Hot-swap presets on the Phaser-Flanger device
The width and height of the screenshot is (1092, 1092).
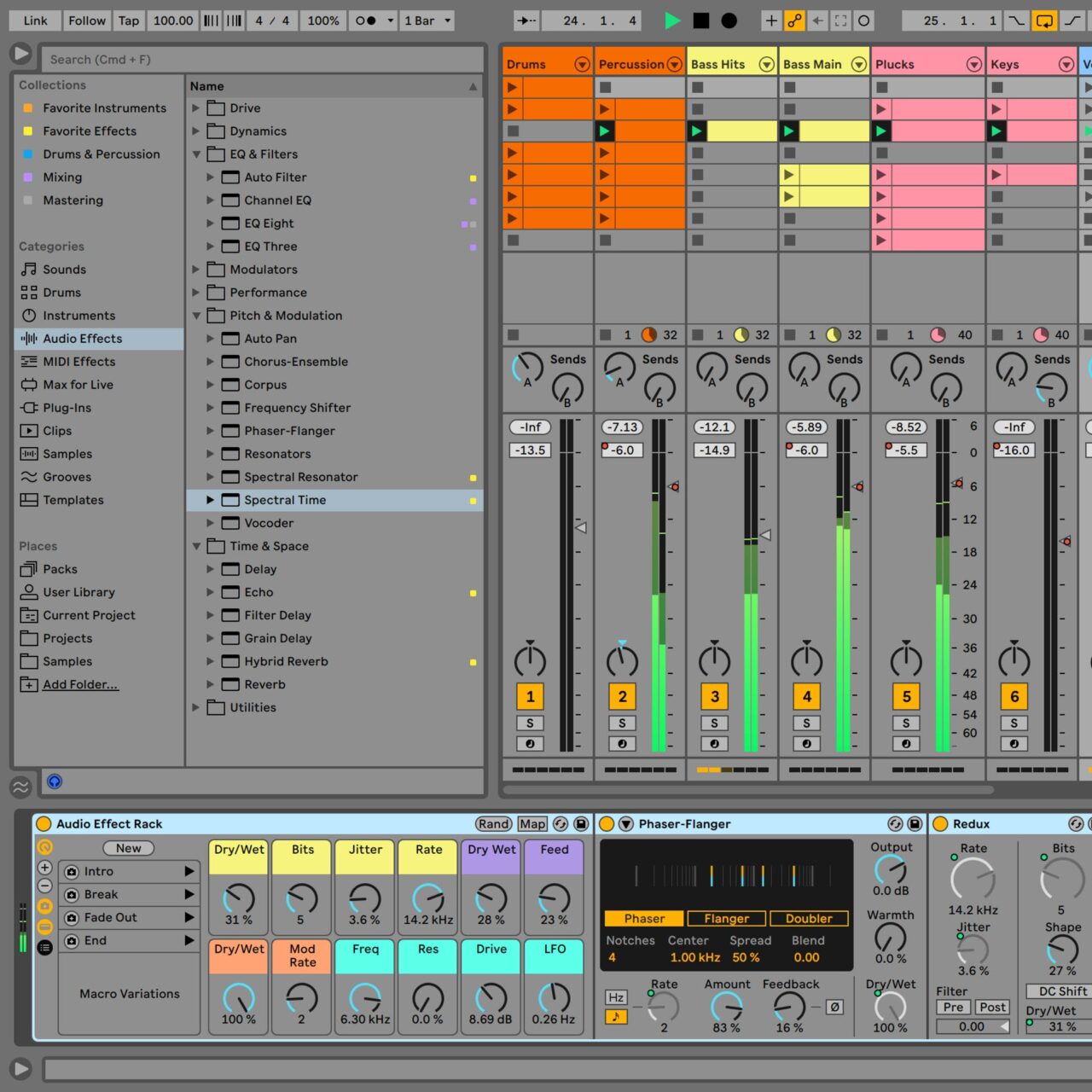pyautogui.click(x=895, y=824)
